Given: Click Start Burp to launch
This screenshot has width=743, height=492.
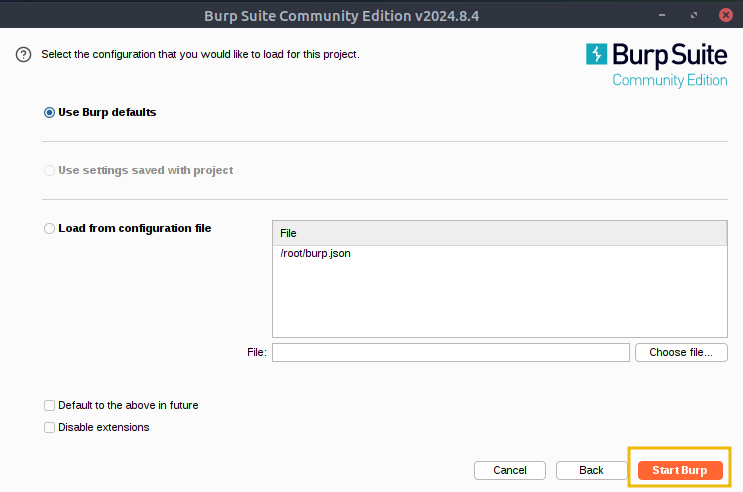Looking at the screenshot, I should coord(680,470).
